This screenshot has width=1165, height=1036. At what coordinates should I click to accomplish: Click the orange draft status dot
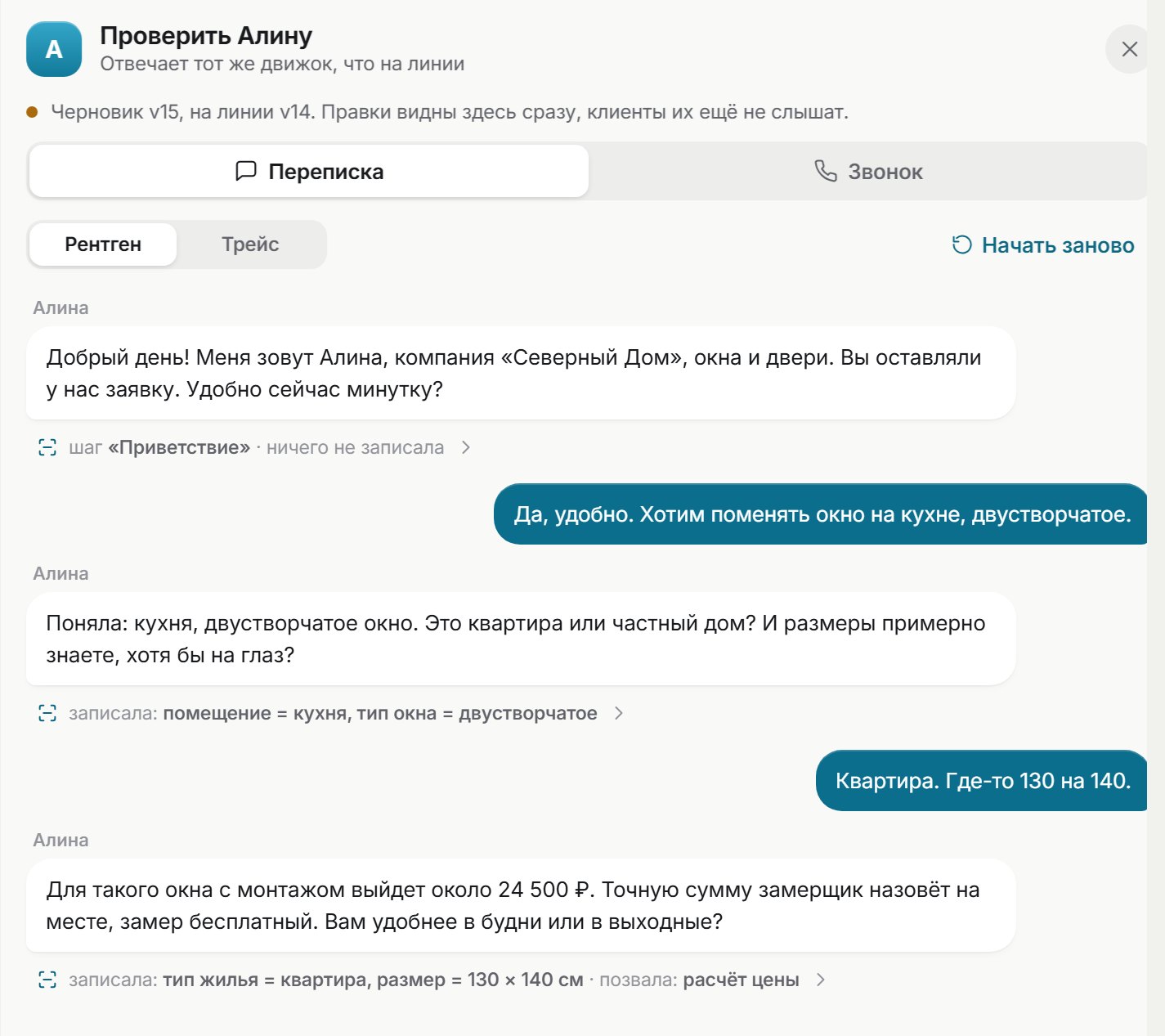point(32,112)
